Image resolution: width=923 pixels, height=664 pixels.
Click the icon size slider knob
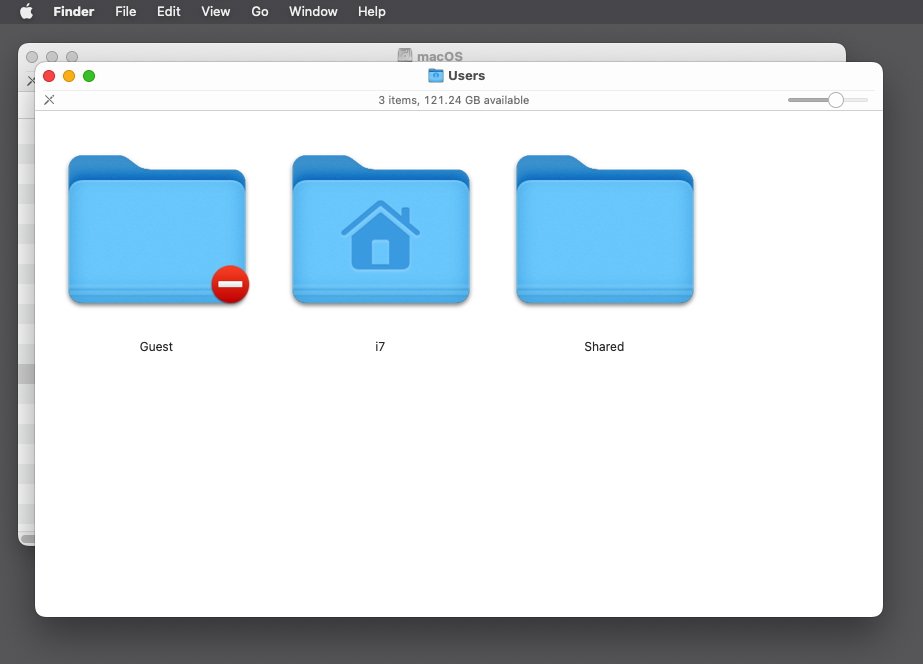click(835, 100)
